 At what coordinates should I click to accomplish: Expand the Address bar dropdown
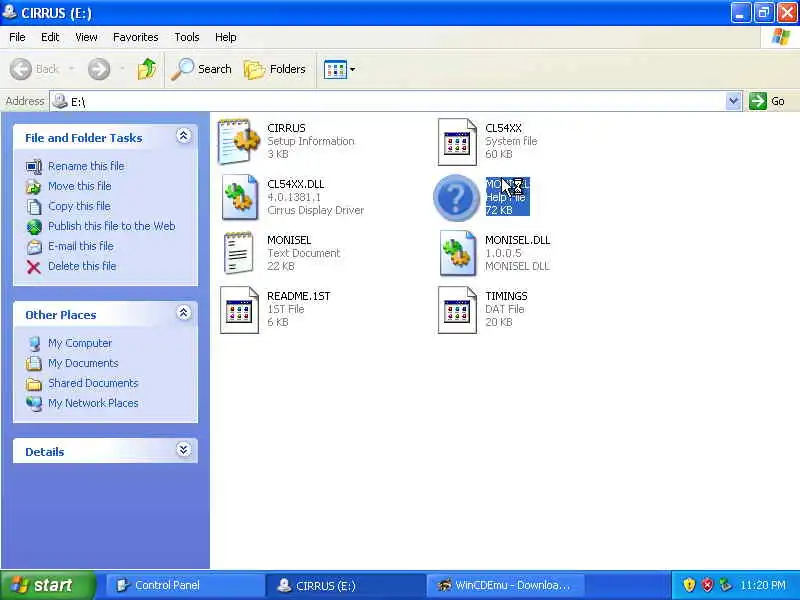click(x=733, y=101)
